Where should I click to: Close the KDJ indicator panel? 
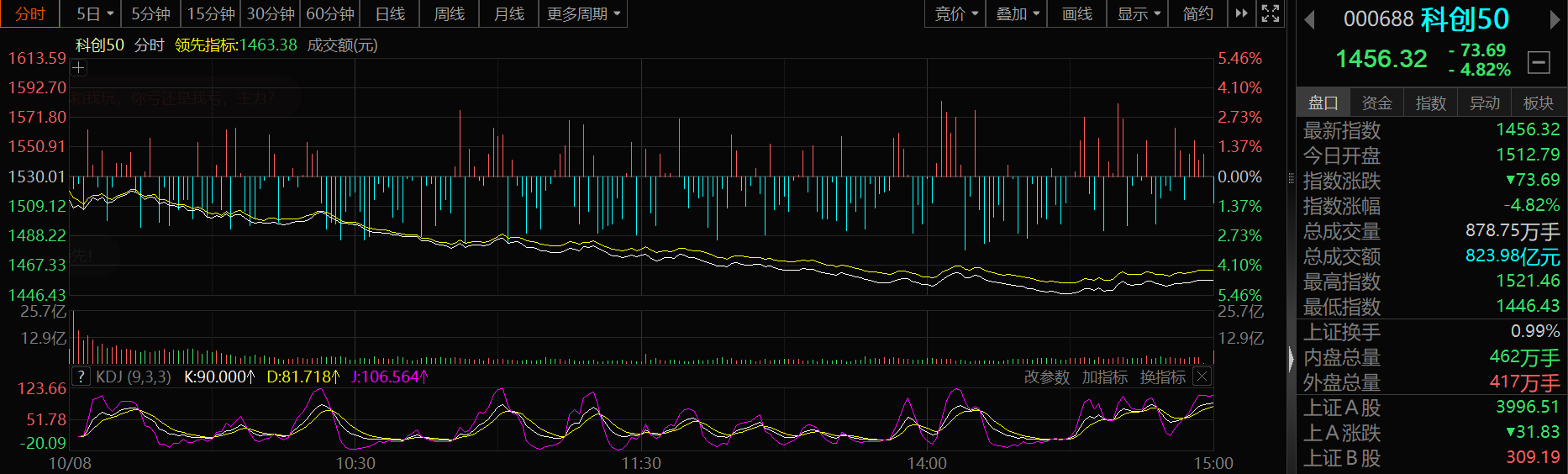pyautogui.click(x=1202, y=377)
